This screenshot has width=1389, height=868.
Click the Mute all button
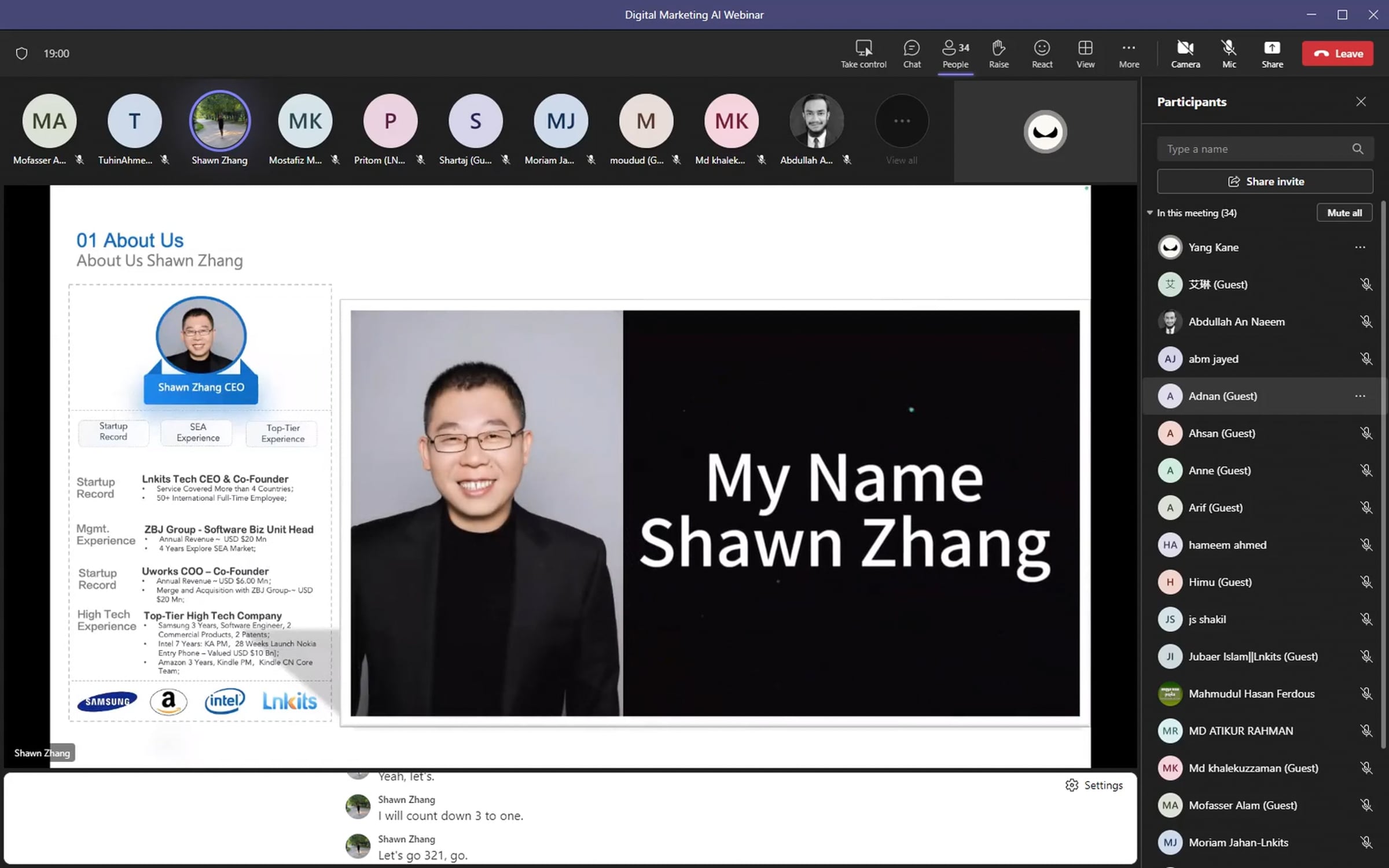[x=1344, y=213]
